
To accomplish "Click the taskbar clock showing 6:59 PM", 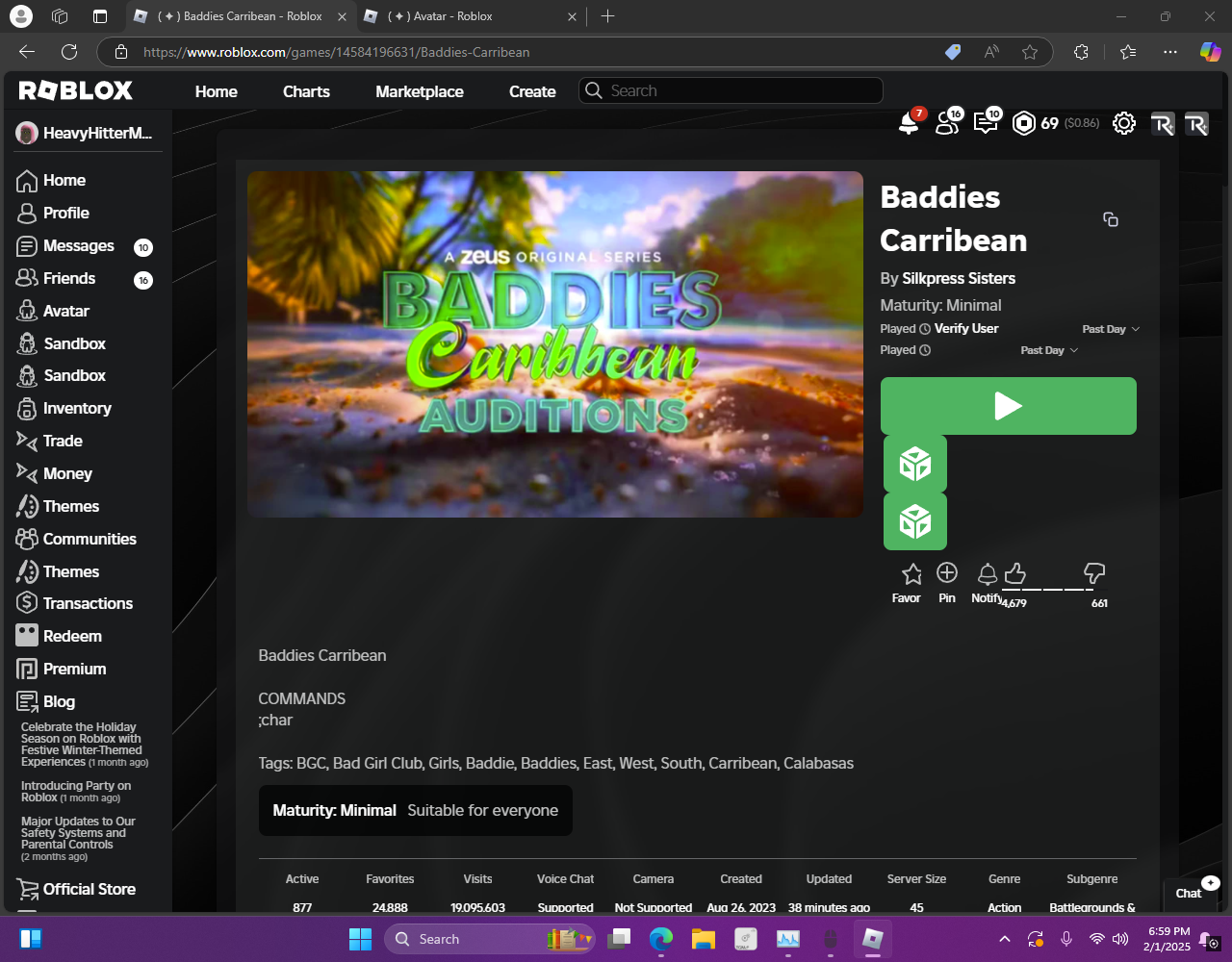I will (x=1168, y=939).
